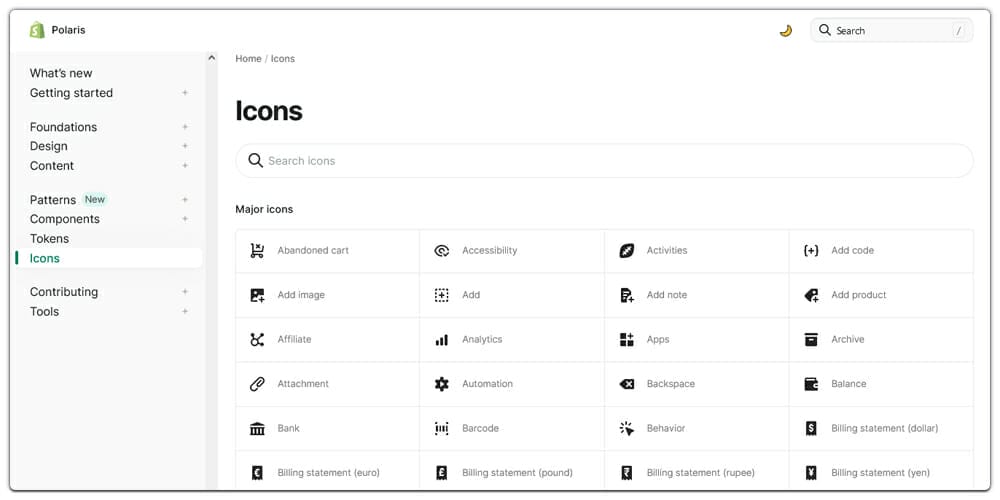1000x500 pixels.
Task: Select the Accessibility icon
Action: [442, 251]
